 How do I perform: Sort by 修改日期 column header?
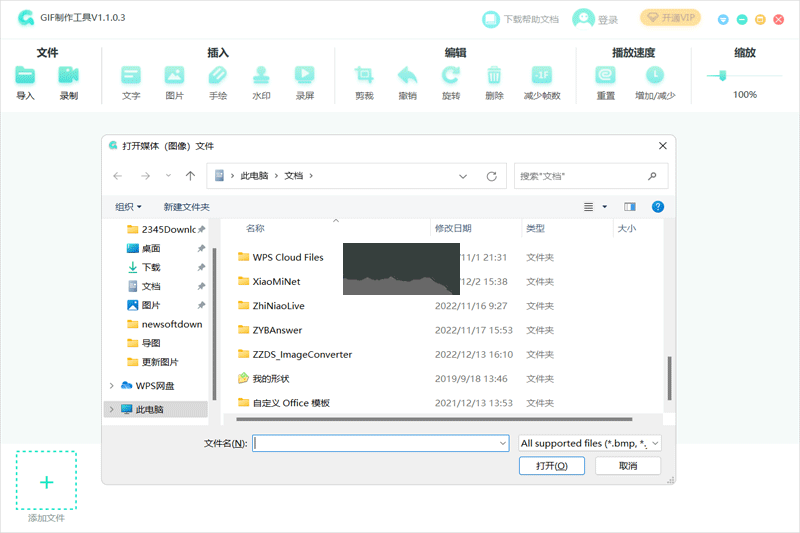(x=453, y=228)
